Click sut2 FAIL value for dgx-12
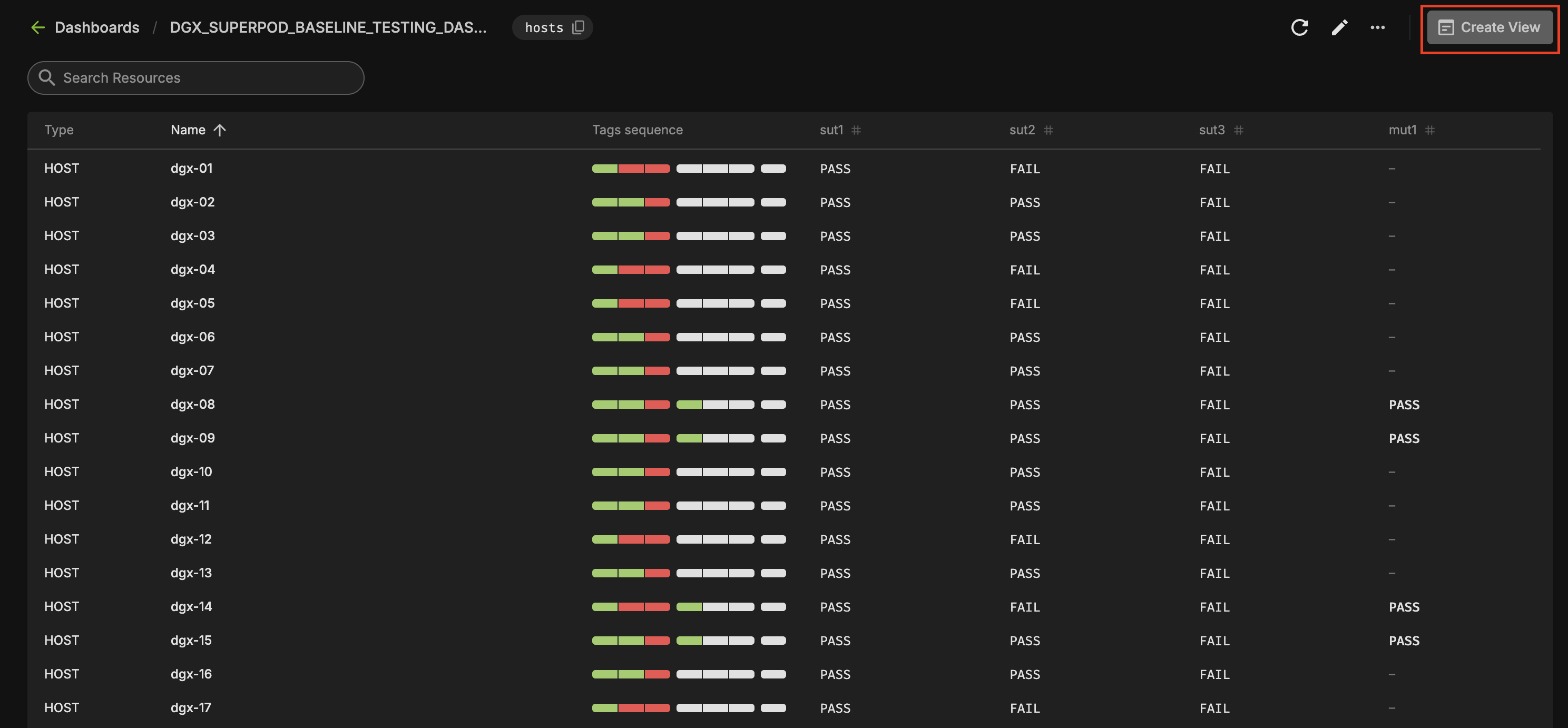The height and width of the screenshot is (728, 1568). coord(1025,539)
